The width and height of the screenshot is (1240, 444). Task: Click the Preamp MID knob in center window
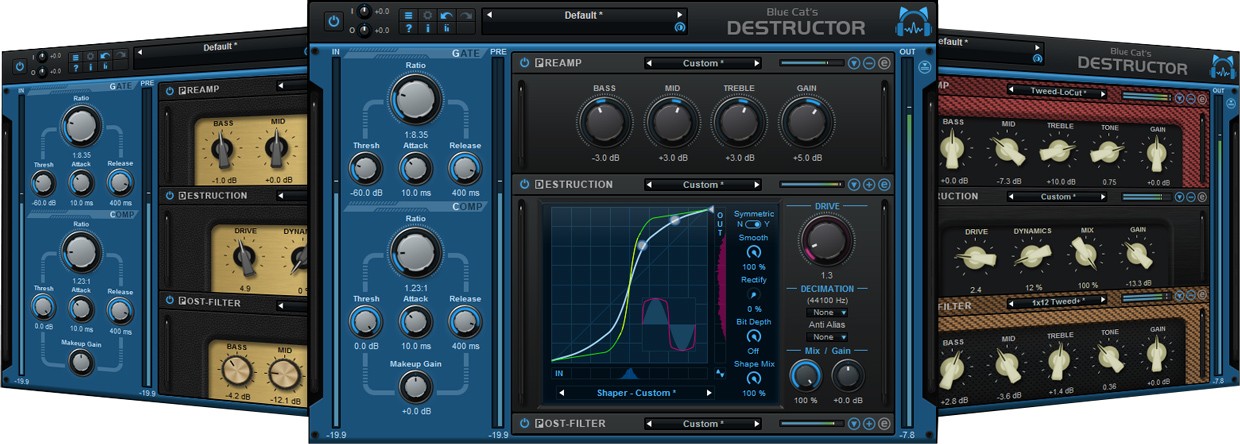[672, 122]
